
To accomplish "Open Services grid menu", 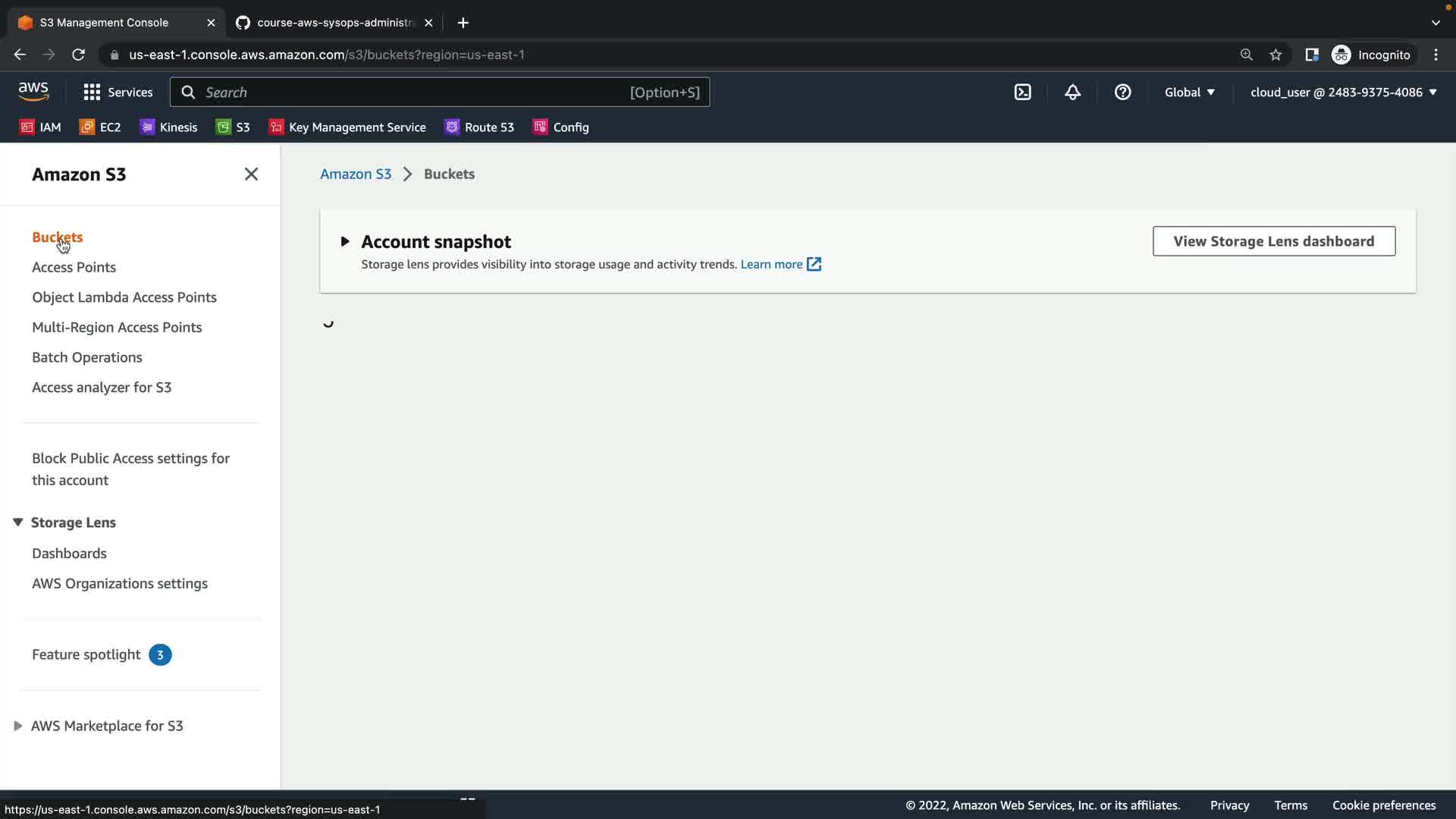I will coord(118,93).
